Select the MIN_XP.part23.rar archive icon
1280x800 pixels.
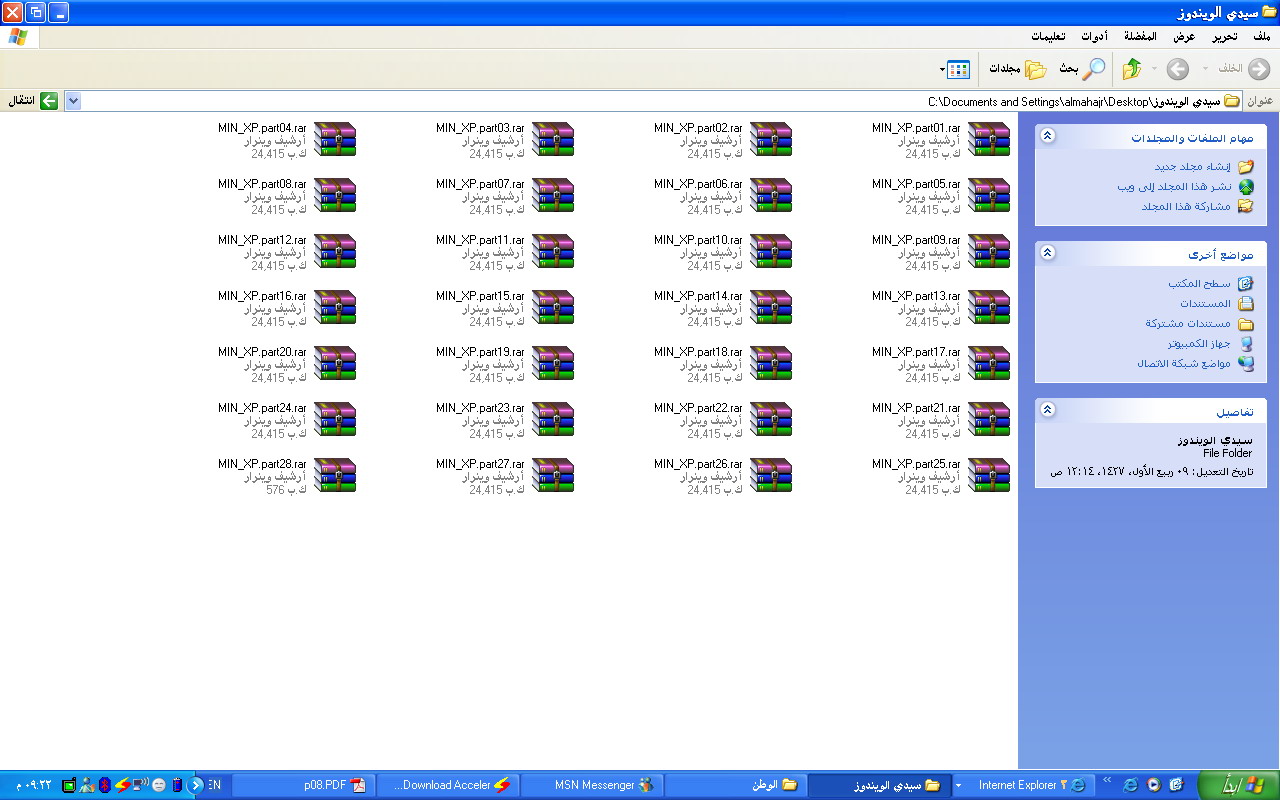(553, 420)
